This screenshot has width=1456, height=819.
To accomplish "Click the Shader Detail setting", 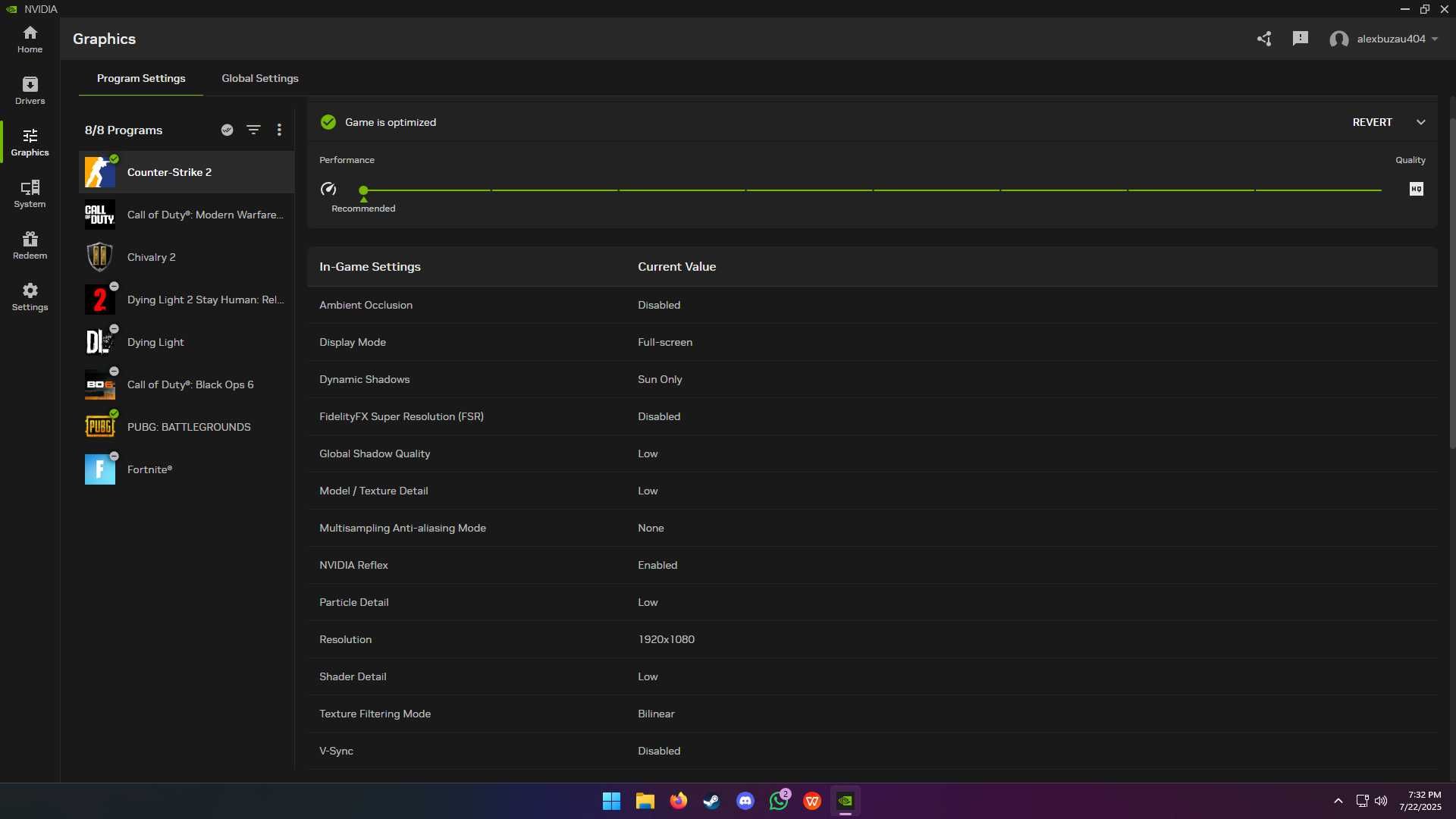I will coord(353,676).
